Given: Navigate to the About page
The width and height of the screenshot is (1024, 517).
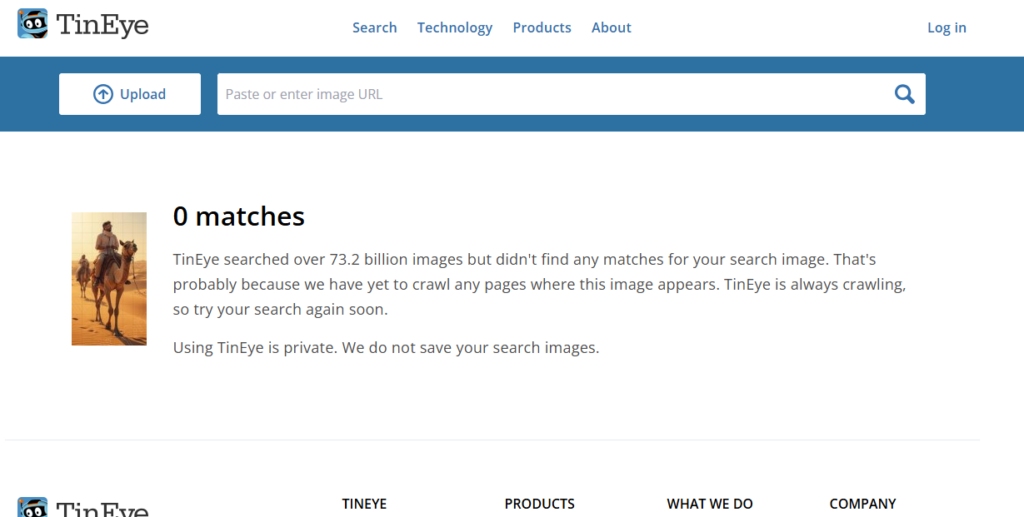Looking at the screenshot, I should pyautogui.click(x=611, y=28).
